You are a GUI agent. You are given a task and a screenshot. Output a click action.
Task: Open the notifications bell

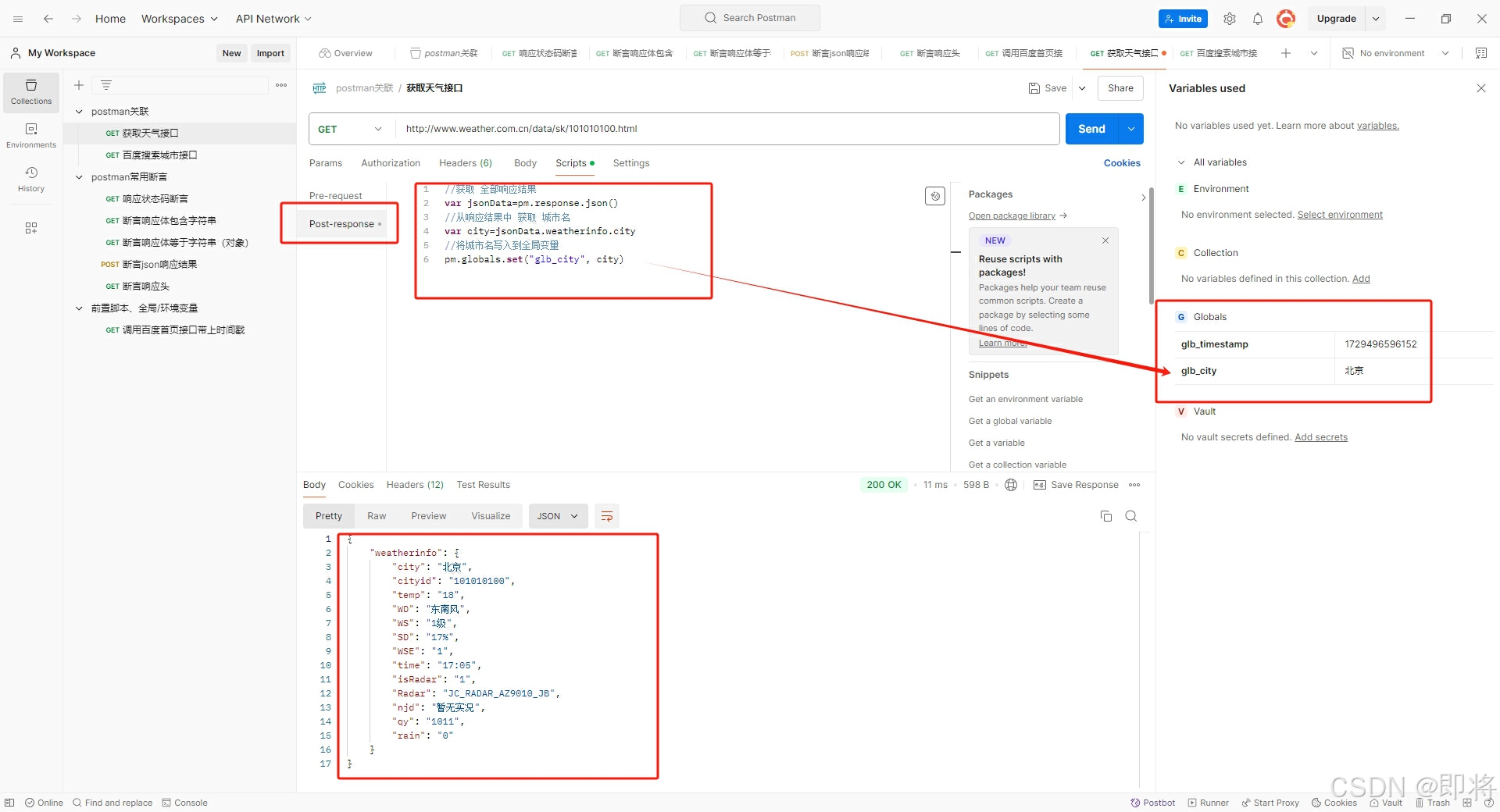tap(1258, 19)
